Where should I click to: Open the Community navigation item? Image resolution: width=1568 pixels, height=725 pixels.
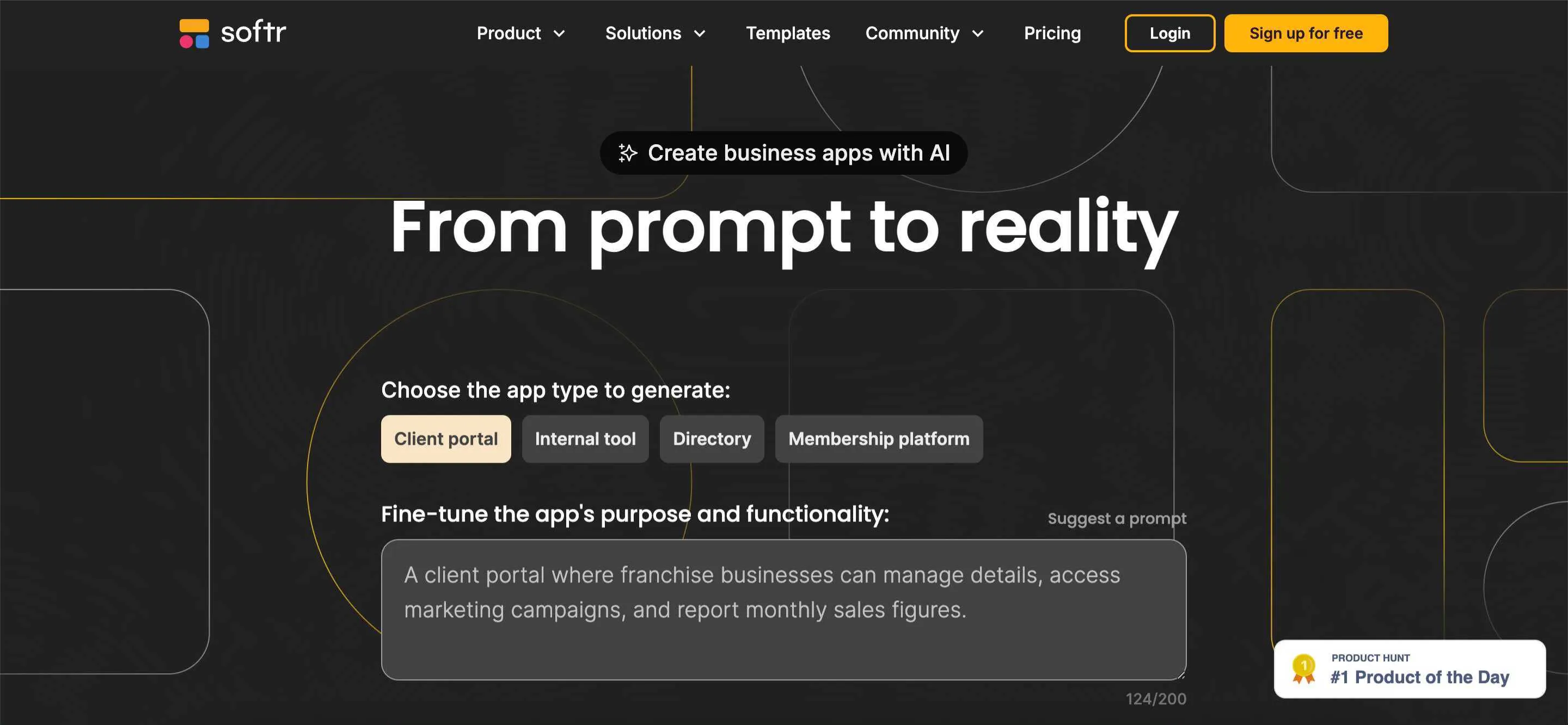[x=912, y=33]
